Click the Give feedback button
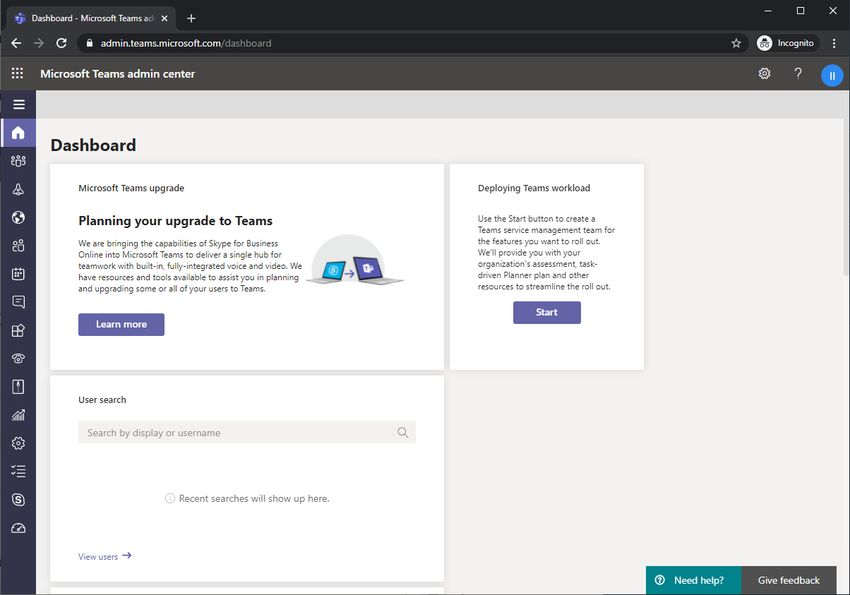This screenshot has height=595, width=850. pyautogui.click(x=789, y=580)
